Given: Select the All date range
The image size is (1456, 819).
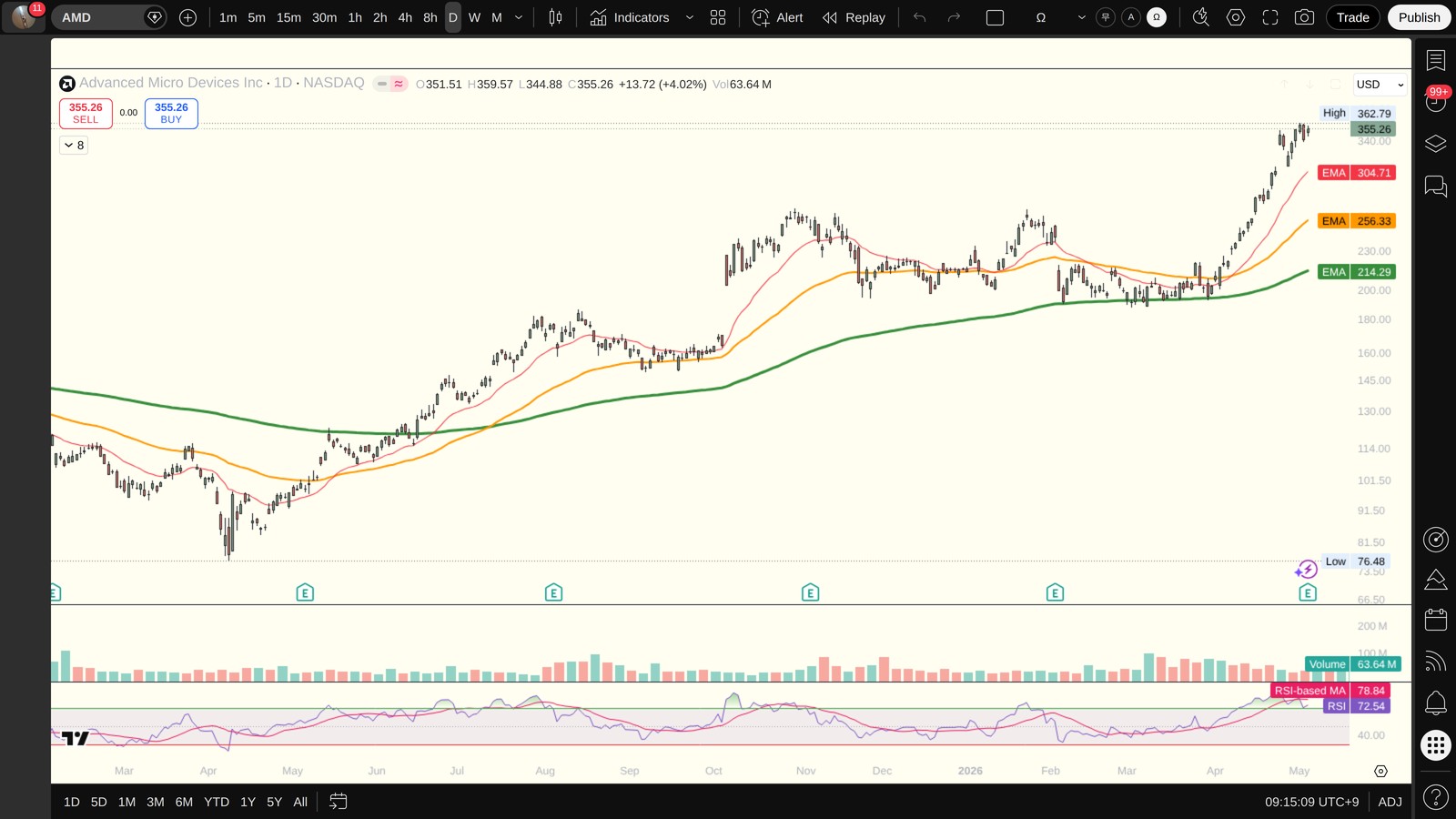Looking at the screenshot, I should (300, 802).
